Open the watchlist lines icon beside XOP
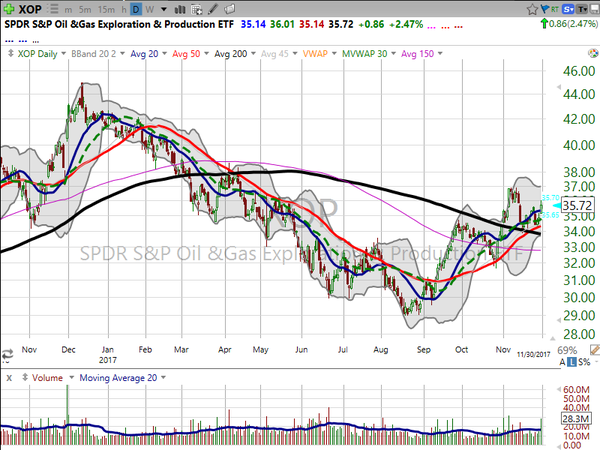 tap(54, 9)
